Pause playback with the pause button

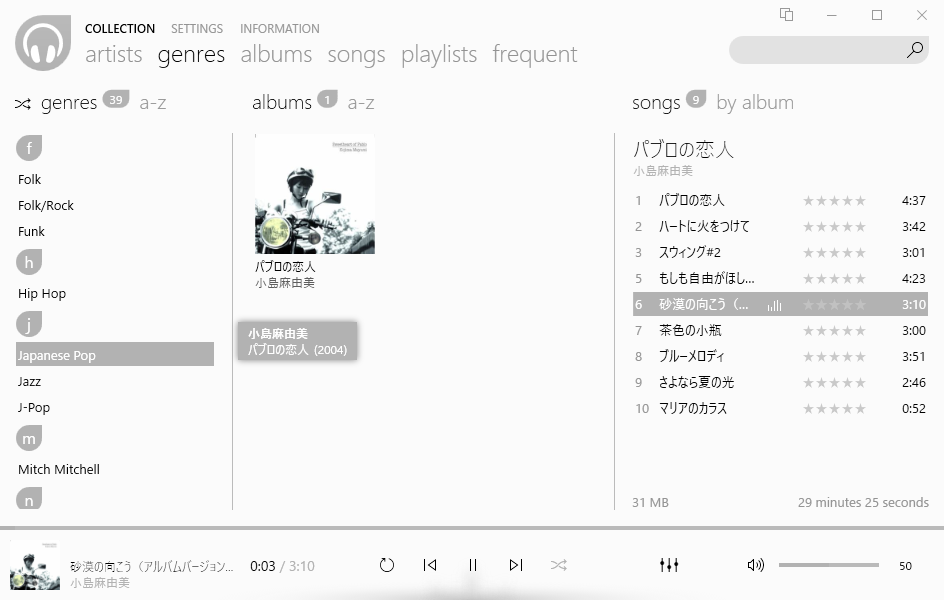click(473, 565)
